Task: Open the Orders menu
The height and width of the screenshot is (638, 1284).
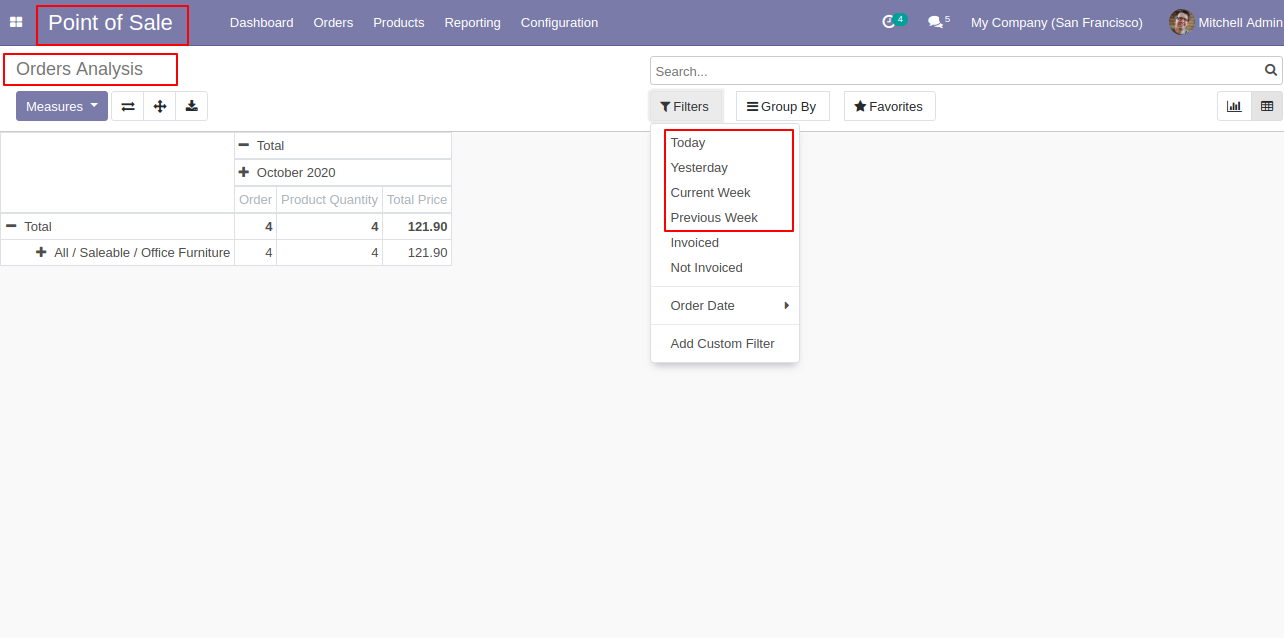Action: (333, 22)
